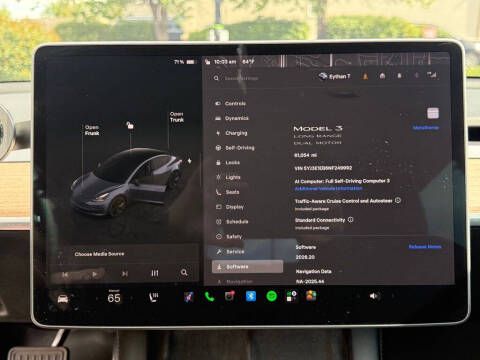Open the colorful Toybox app icon

point(311,296)
